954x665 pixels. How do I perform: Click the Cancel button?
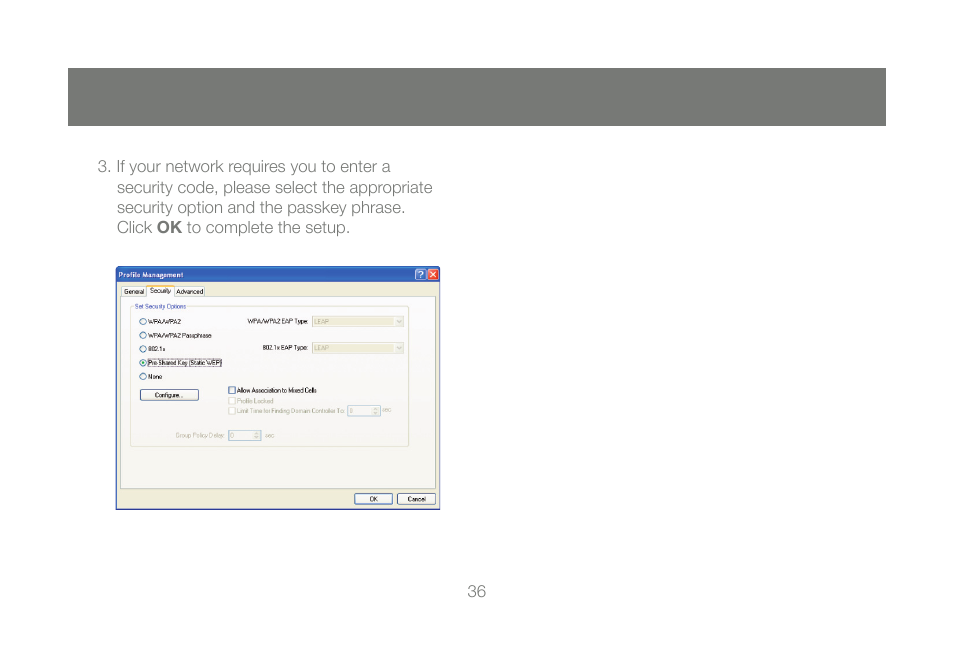(416, 499)
